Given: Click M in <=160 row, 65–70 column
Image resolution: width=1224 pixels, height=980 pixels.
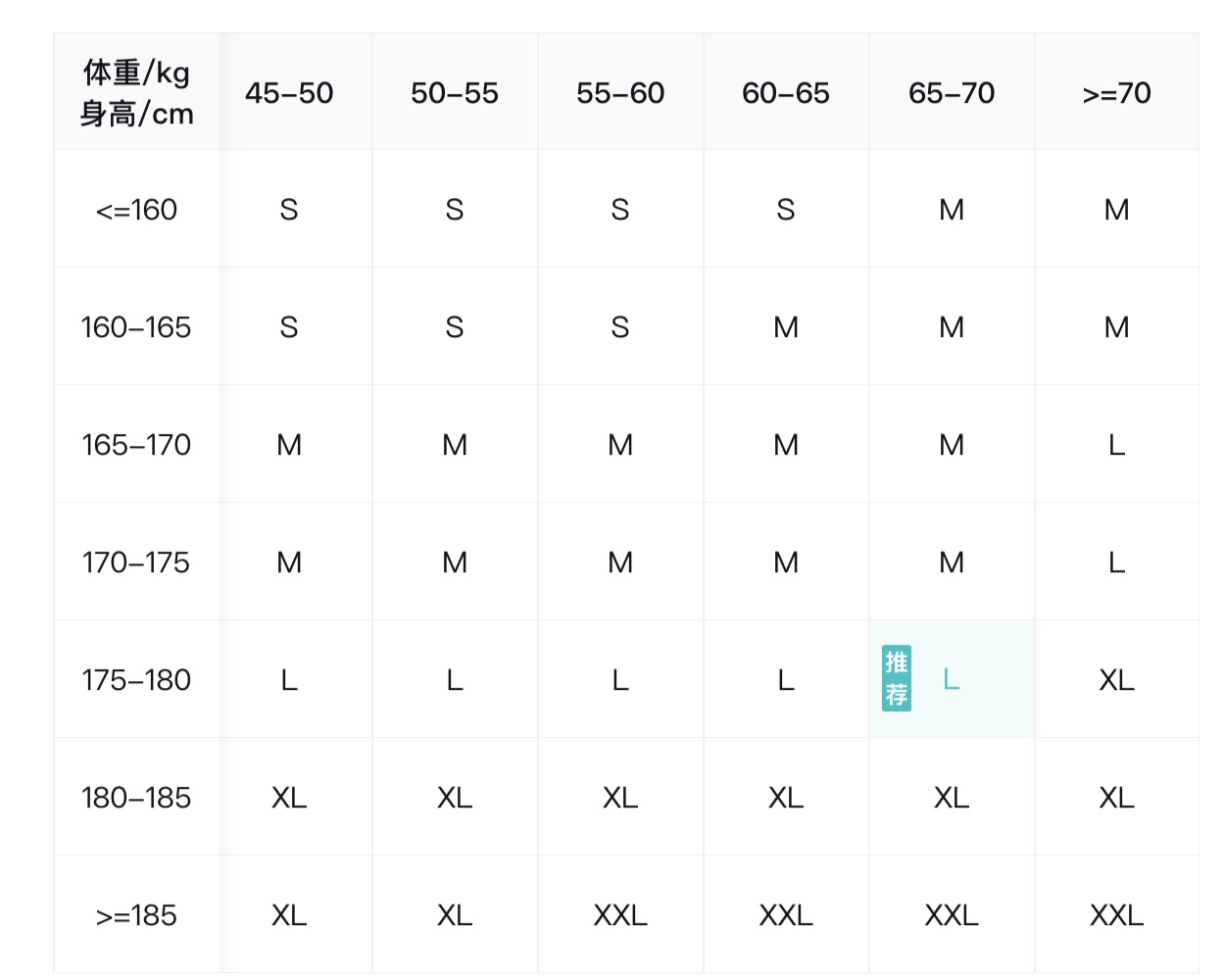Looking at the screenshot, I should [x=952, y=210].
